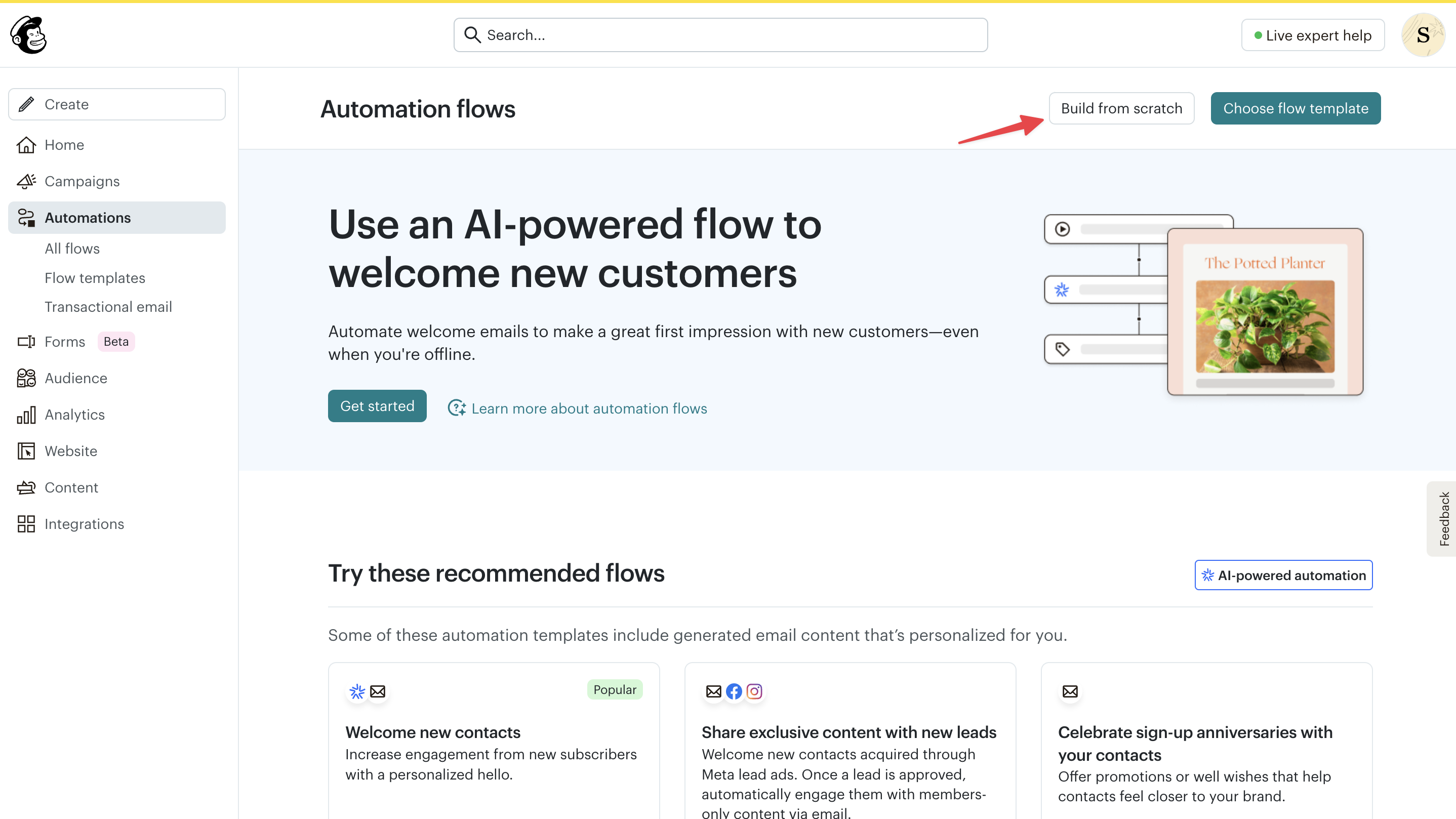Select the Campaigns megaphone icon
Screen dimensions: 1456x819
26,181
